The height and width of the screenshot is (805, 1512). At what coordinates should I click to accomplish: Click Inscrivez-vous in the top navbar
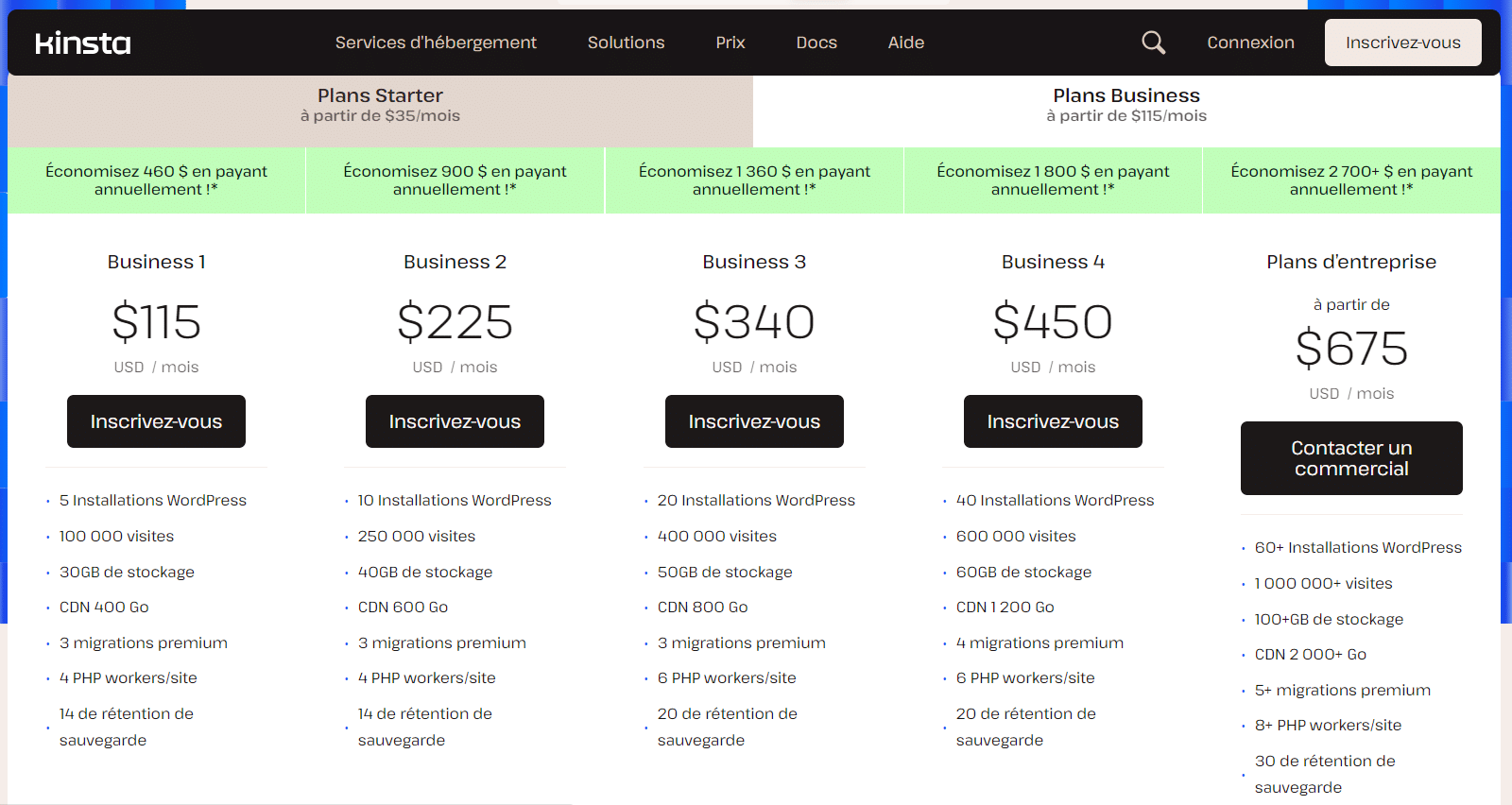(x=1403, y=43)
